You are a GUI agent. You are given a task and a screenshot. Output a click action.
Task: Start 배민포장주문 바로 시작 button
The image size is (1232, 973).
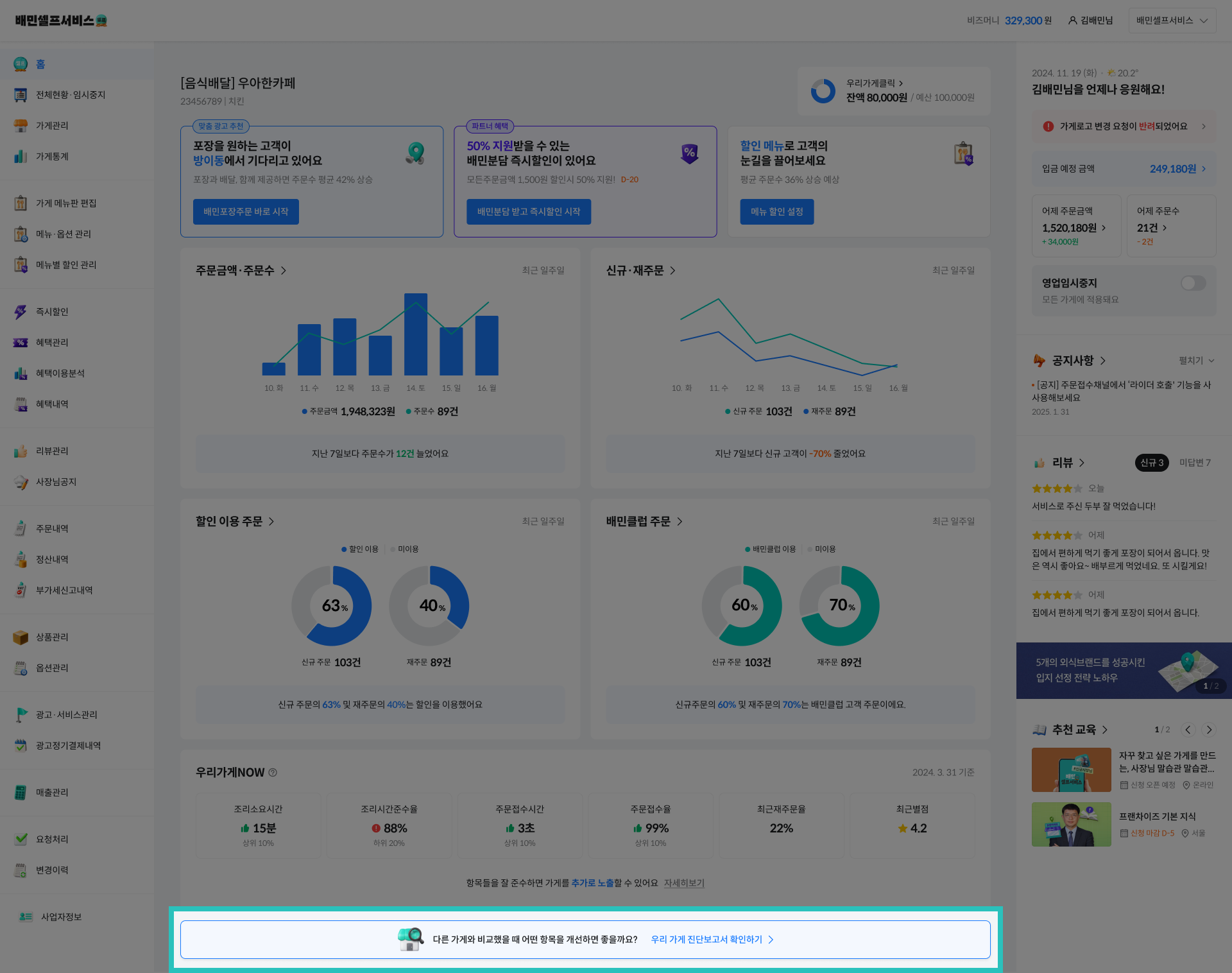(x=246, y=212)
